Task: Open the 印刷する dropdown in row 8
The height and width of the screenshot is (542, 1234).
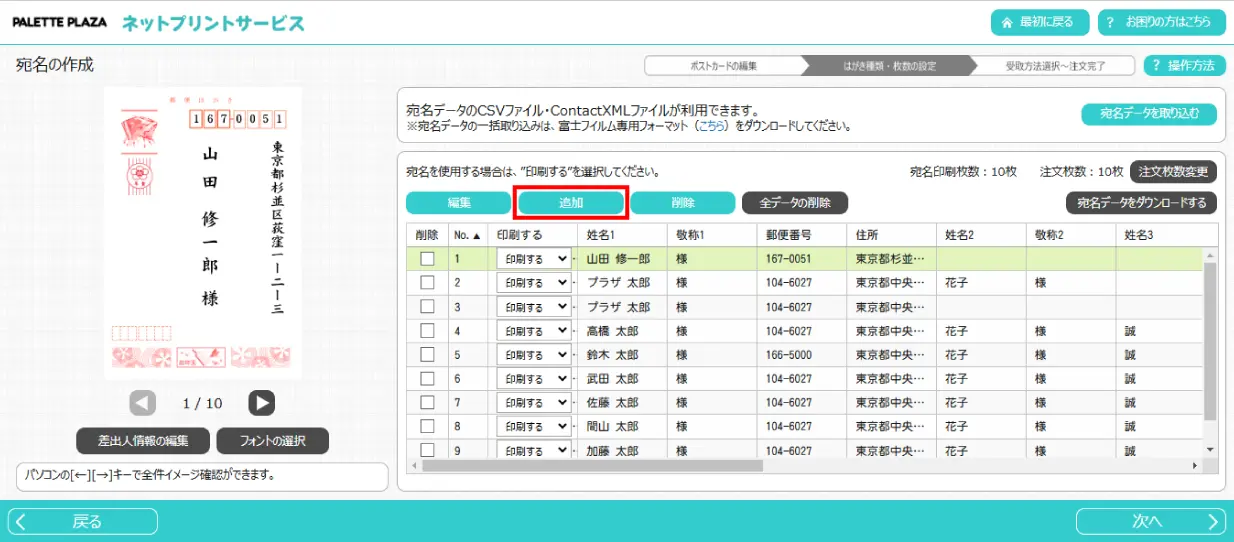Action: pos(533,427)
